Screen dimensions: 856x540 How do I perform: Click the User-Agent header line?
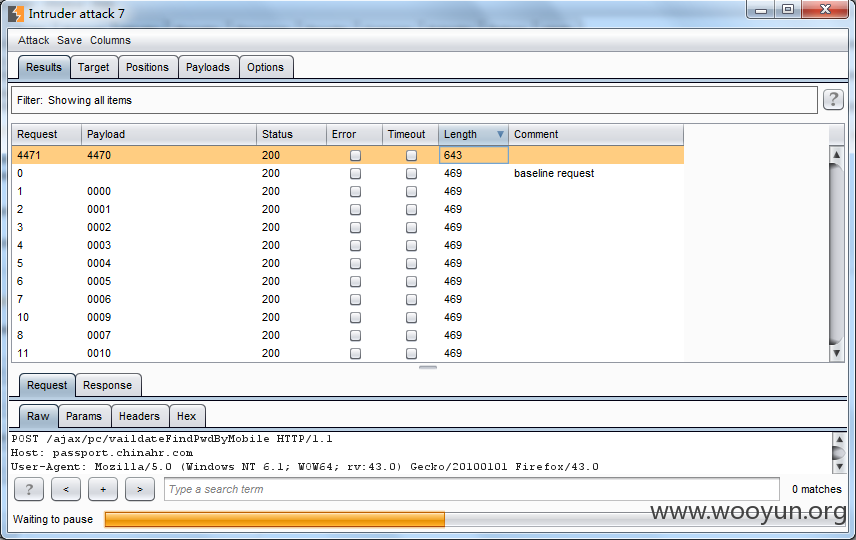click(x=305, y=467)
